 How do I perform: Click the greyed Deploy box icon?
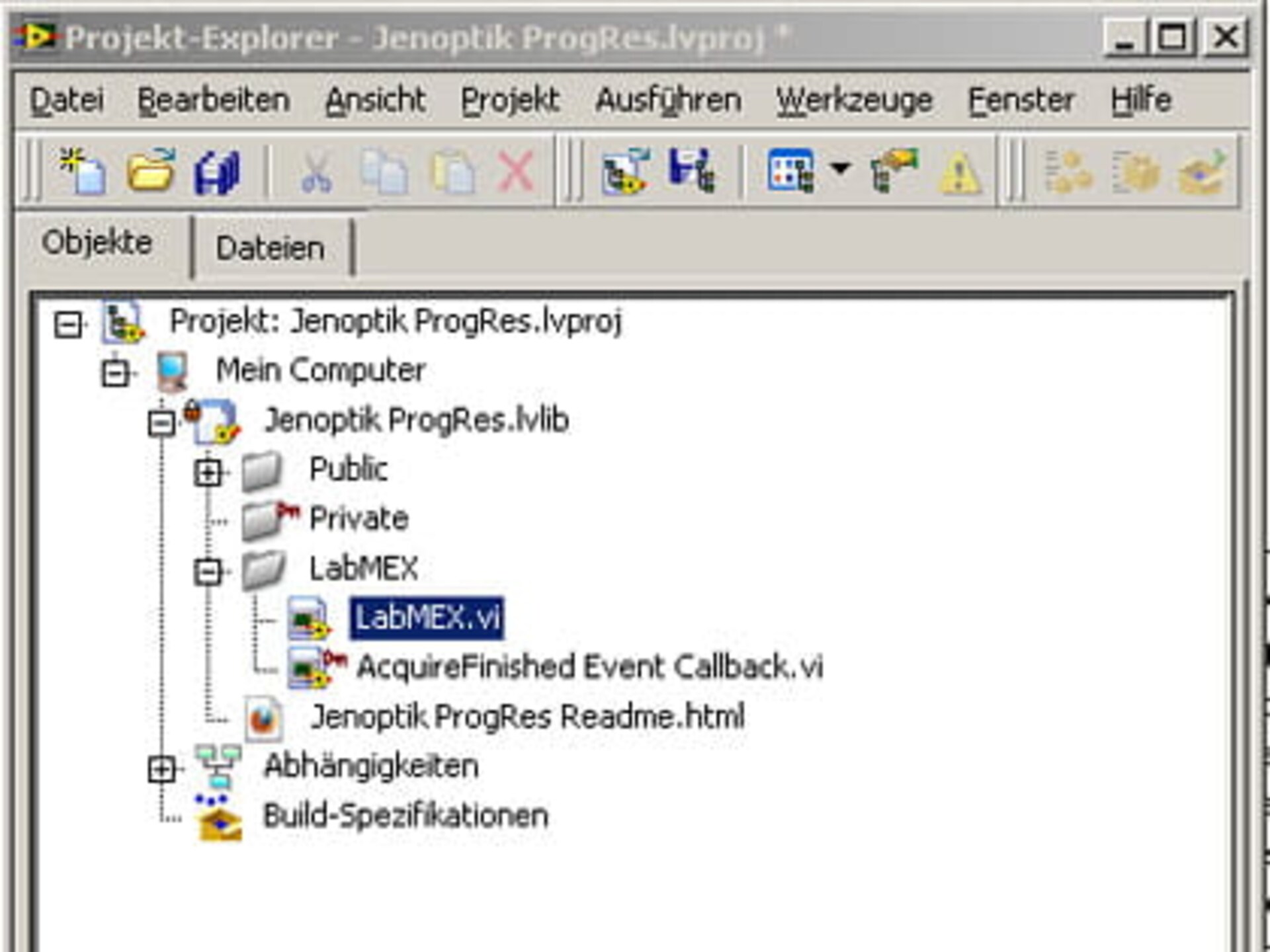click(1203, 172)
